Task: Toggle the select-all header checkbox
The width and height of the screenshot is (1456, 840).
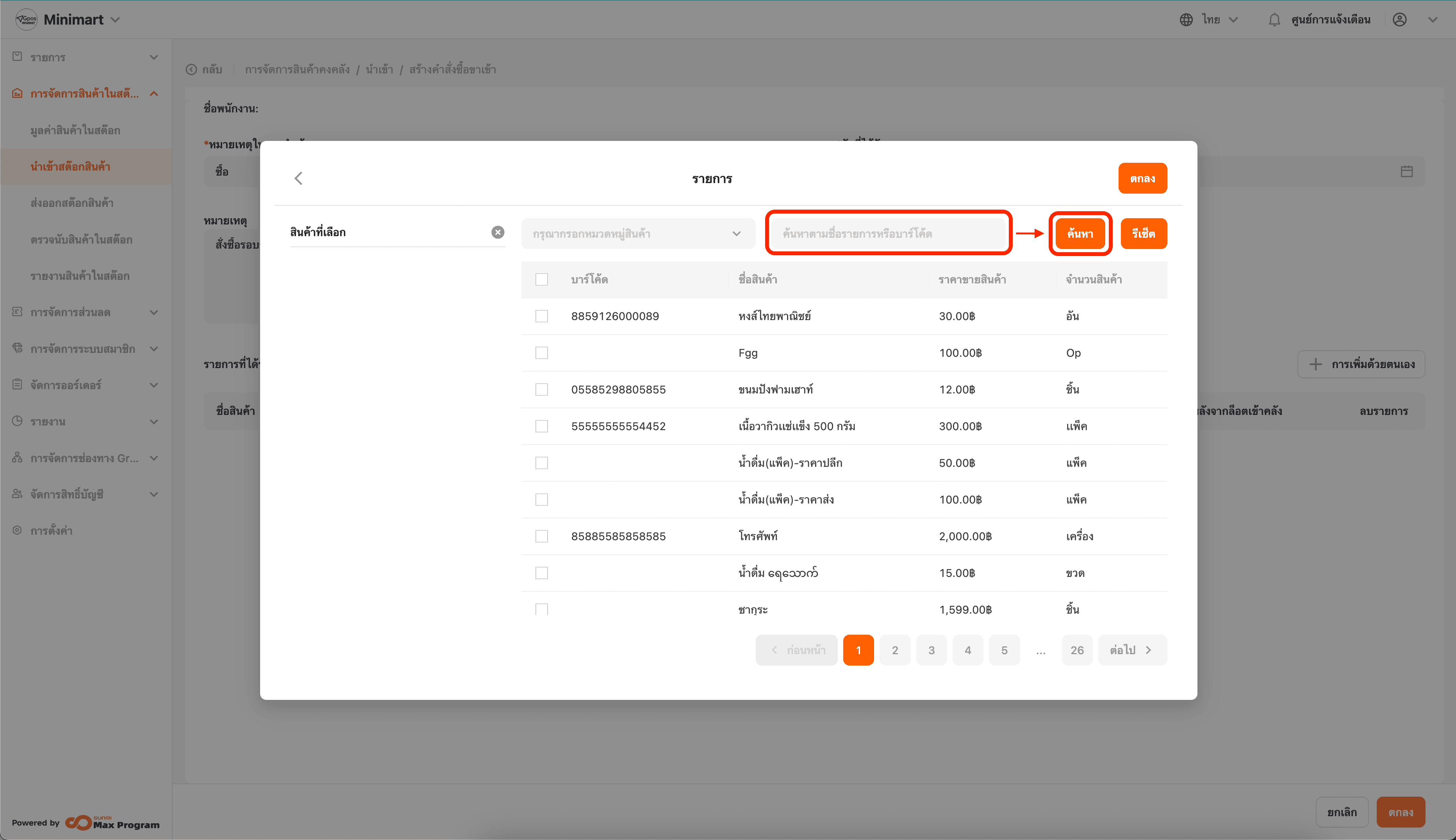Action: 541,279
